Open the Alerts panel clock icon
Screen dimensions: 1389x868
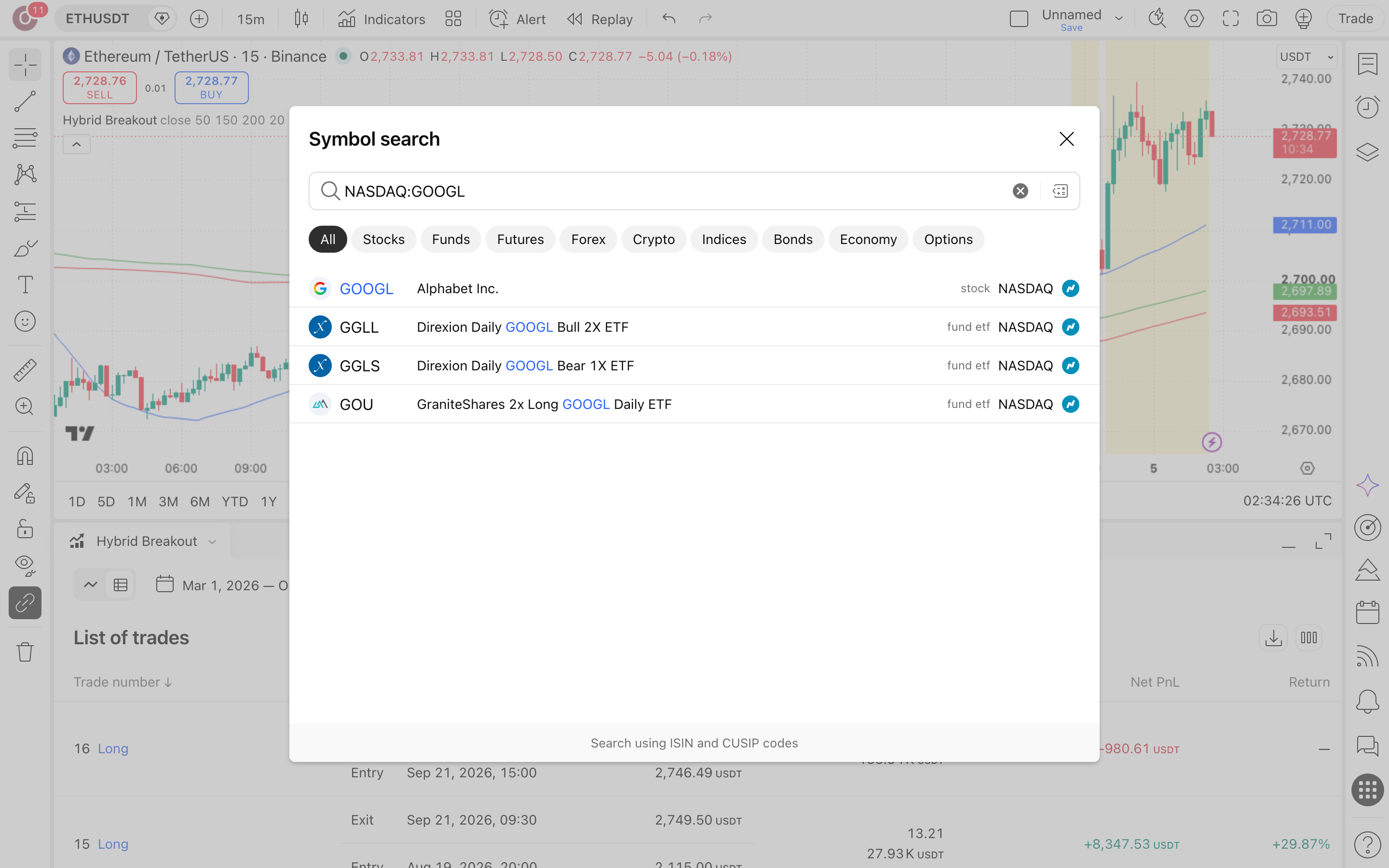click(x=1367, y=108)
